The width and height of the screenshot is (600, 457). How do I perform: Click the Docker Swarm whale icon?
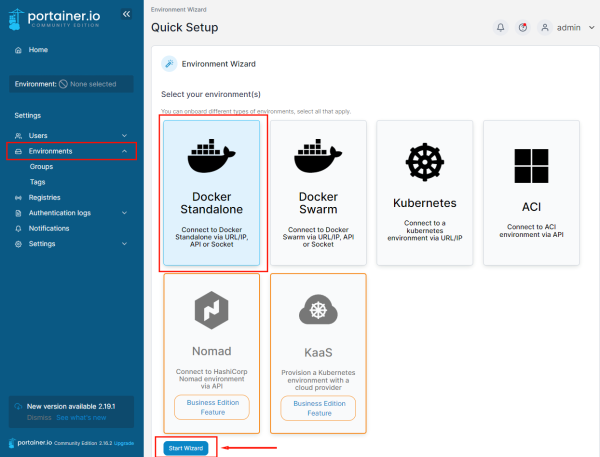[318, 157]
